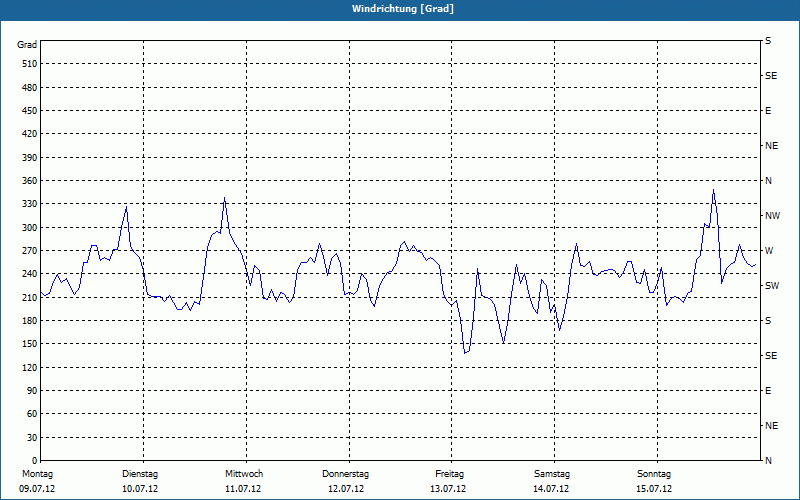The width and height of the screenshot is (800, 500).
Task: Click the Freitag day label
Action: [x=449, y=474]
